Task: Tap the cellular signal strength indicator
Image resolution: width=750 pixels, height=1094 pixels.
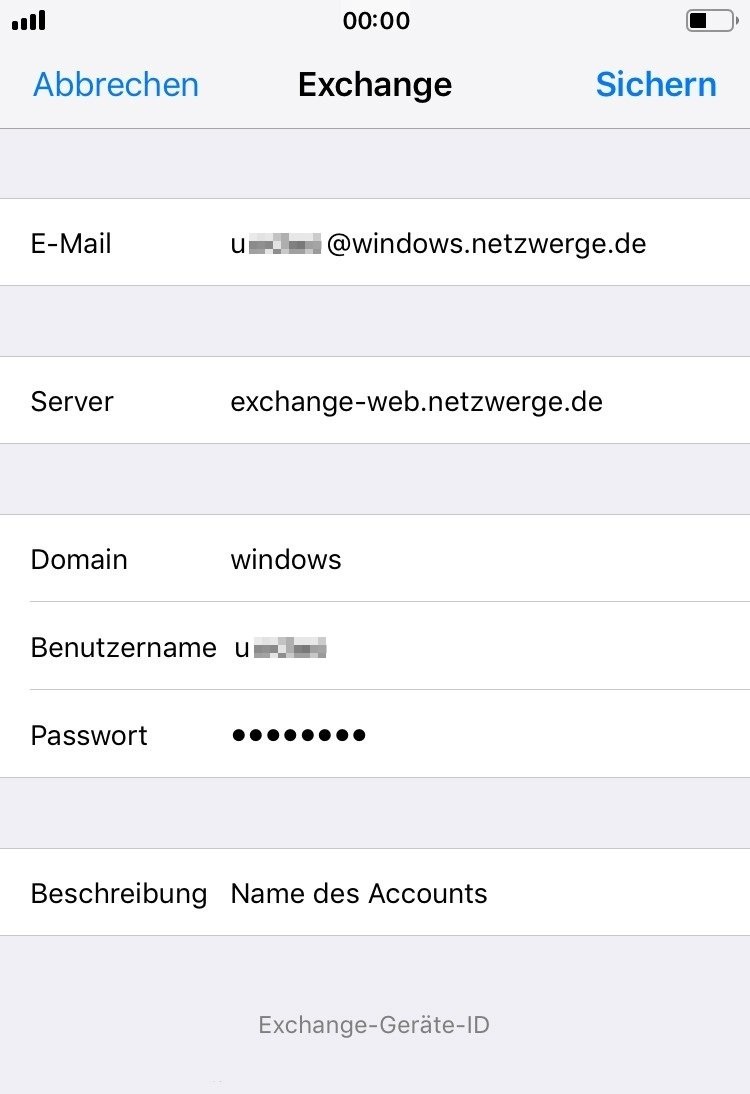Action: point(27,19)
